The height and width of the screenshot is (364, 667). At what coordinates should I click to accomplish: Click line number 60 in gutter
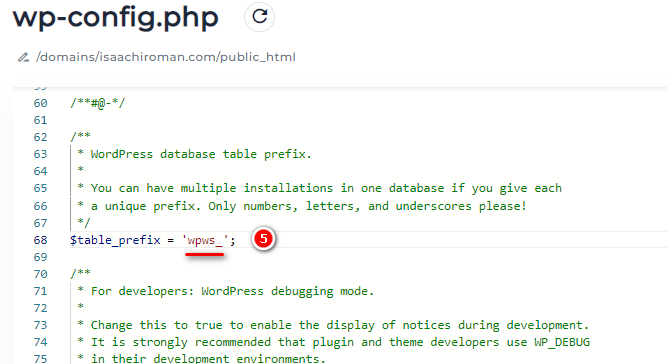coord(40,103)
